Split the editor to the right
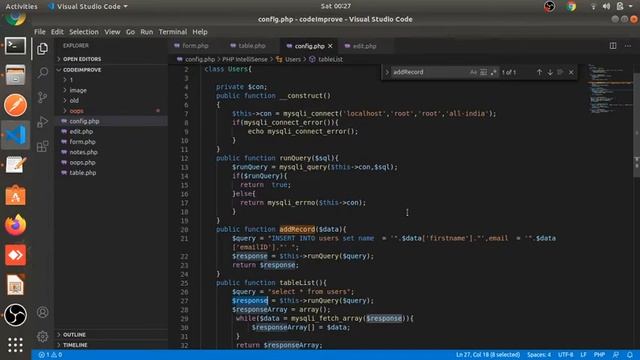The width and height of the screenshot is (640, 360). [613, 46]
